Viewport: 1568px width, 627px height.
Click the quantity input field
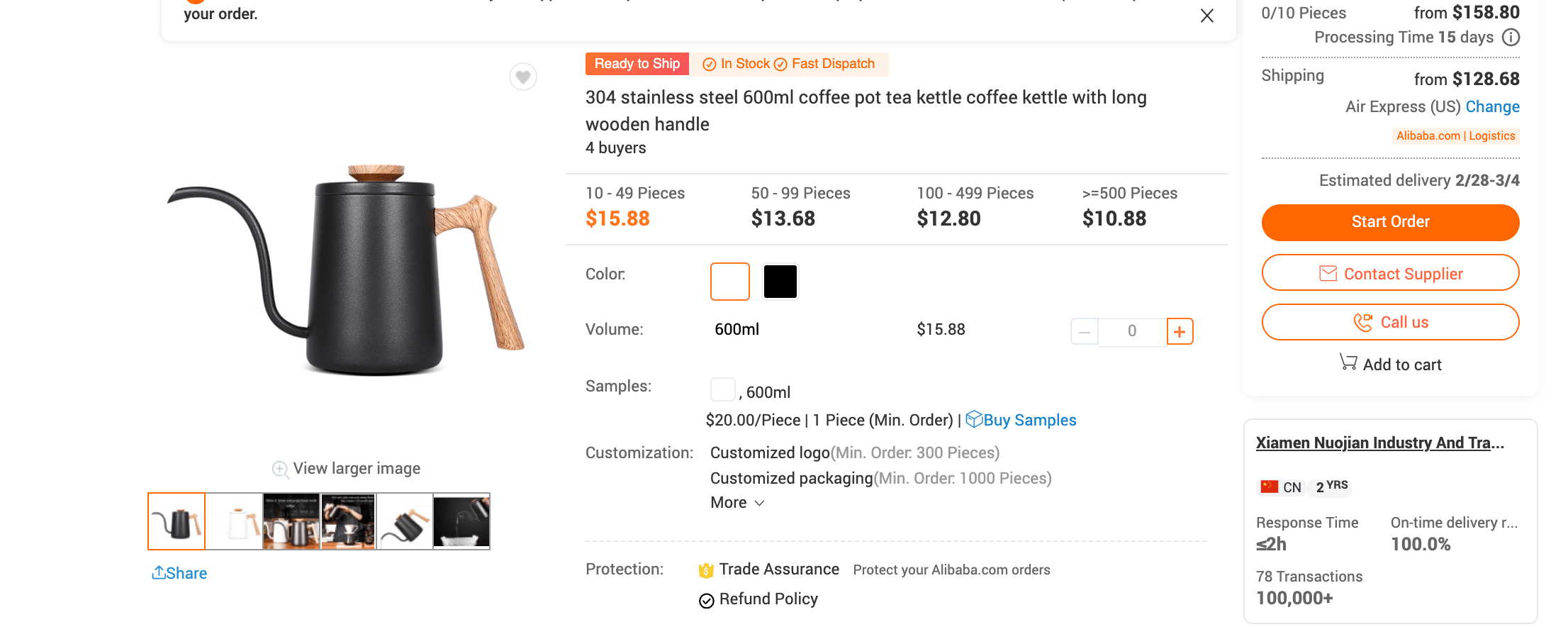1132,331
